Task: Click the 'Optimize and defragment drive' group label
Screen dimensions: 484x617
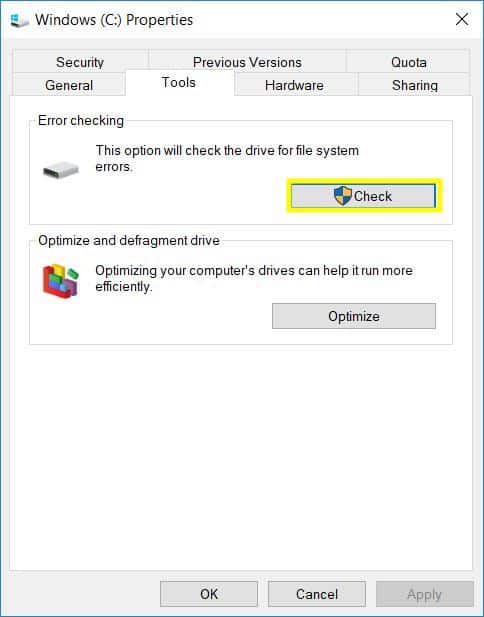Action: pyautogui.click(x=129, y=240)
